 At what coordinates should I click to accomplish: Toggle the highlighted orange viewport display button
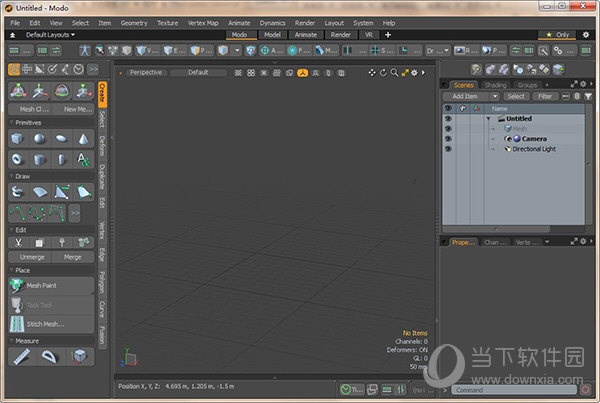tap(302, 73)
